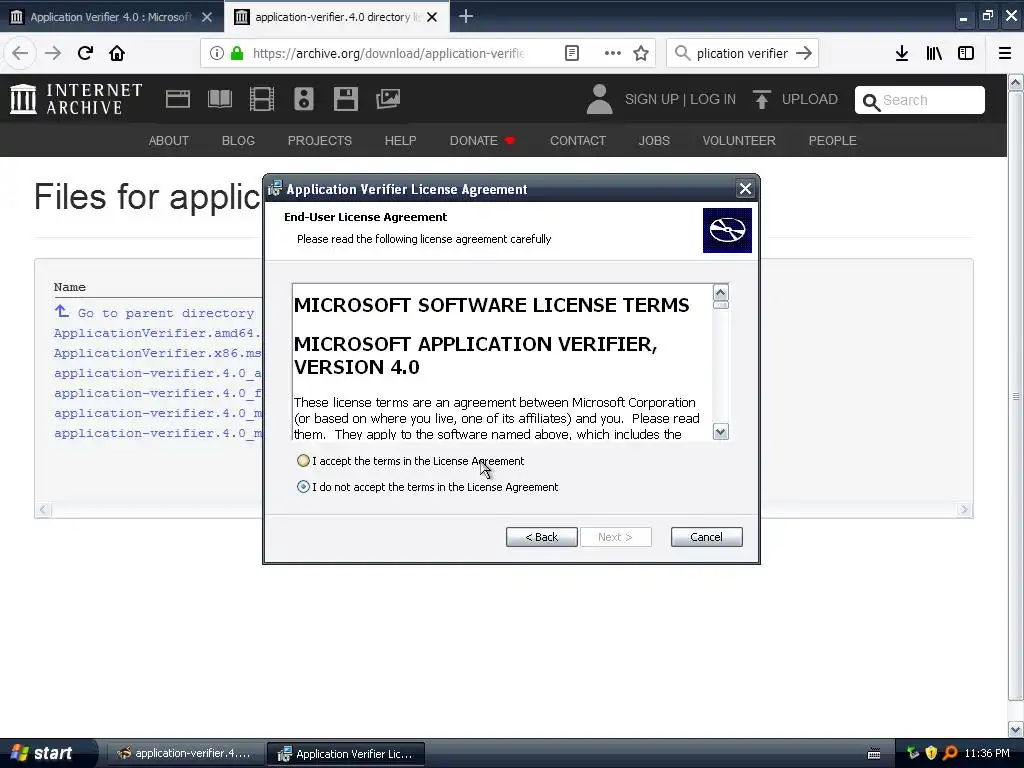
Task: Open the HELP menu item
Action: point(400,140)
